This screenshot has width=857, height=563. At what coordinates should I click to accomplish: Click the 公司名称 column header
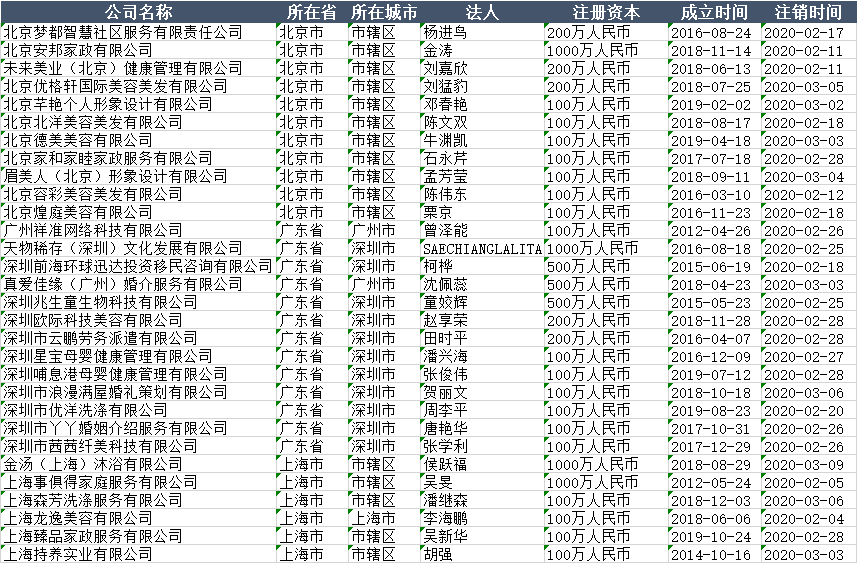(x=138, y=11)
